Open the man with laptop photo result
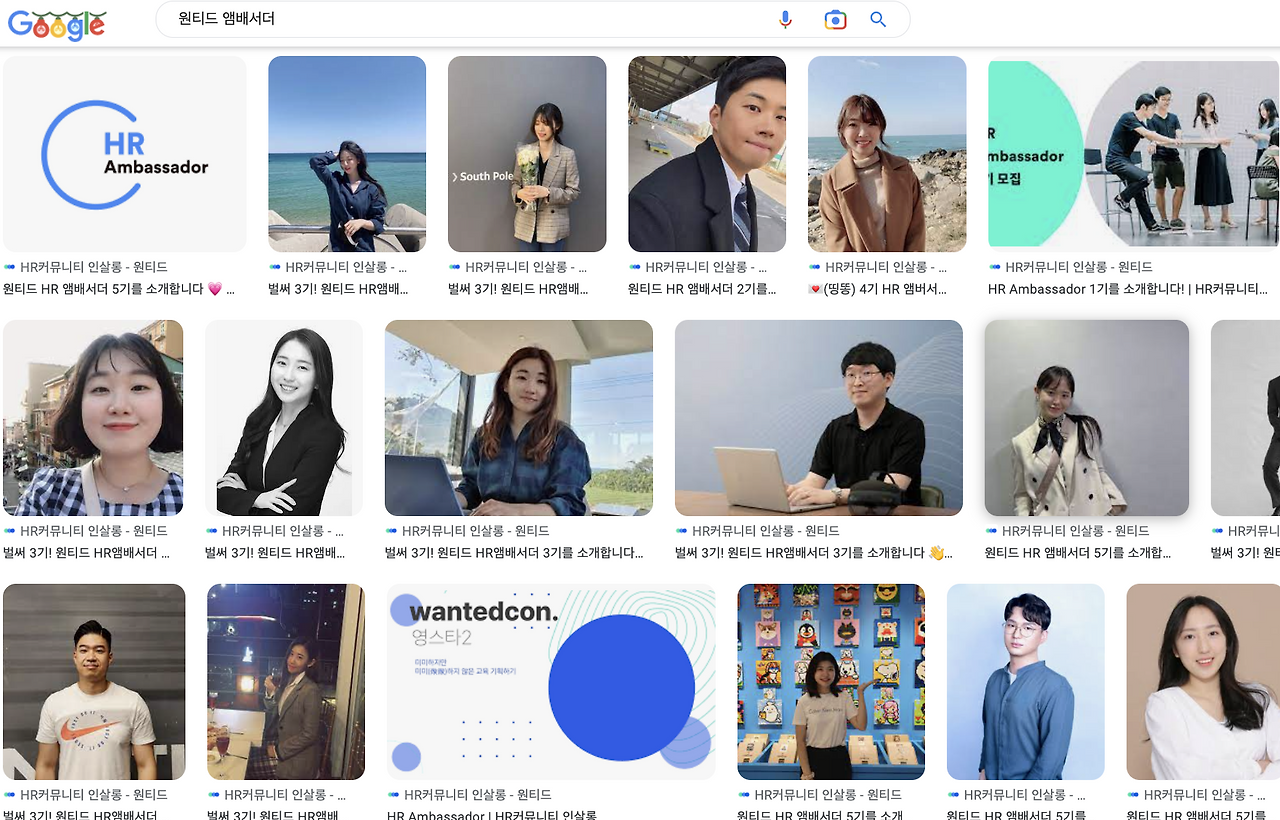The height and width of the screenshot is (820, 1280). tap(818, 417)
